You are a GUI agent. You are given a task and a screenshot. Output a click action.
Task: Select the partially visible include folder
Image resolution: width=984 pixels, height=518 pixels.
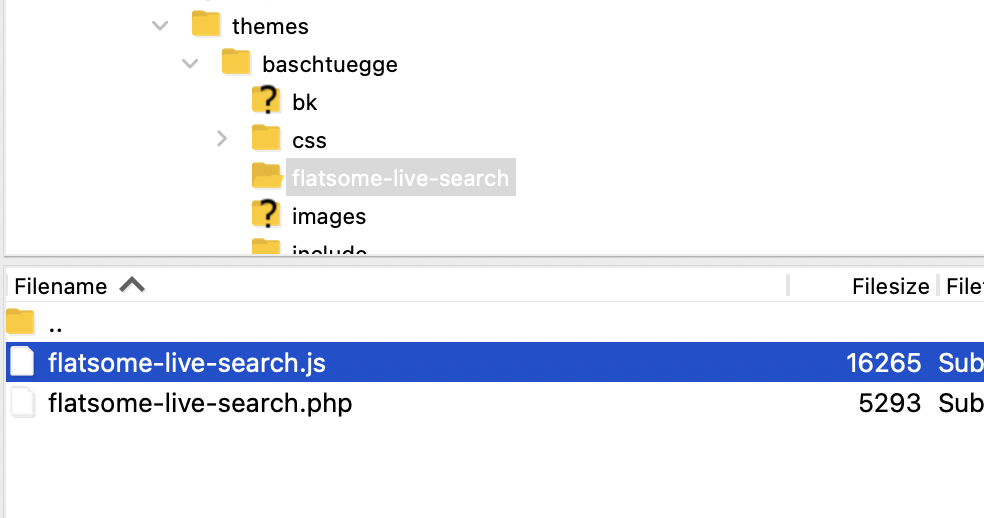(x=329, y=249)
